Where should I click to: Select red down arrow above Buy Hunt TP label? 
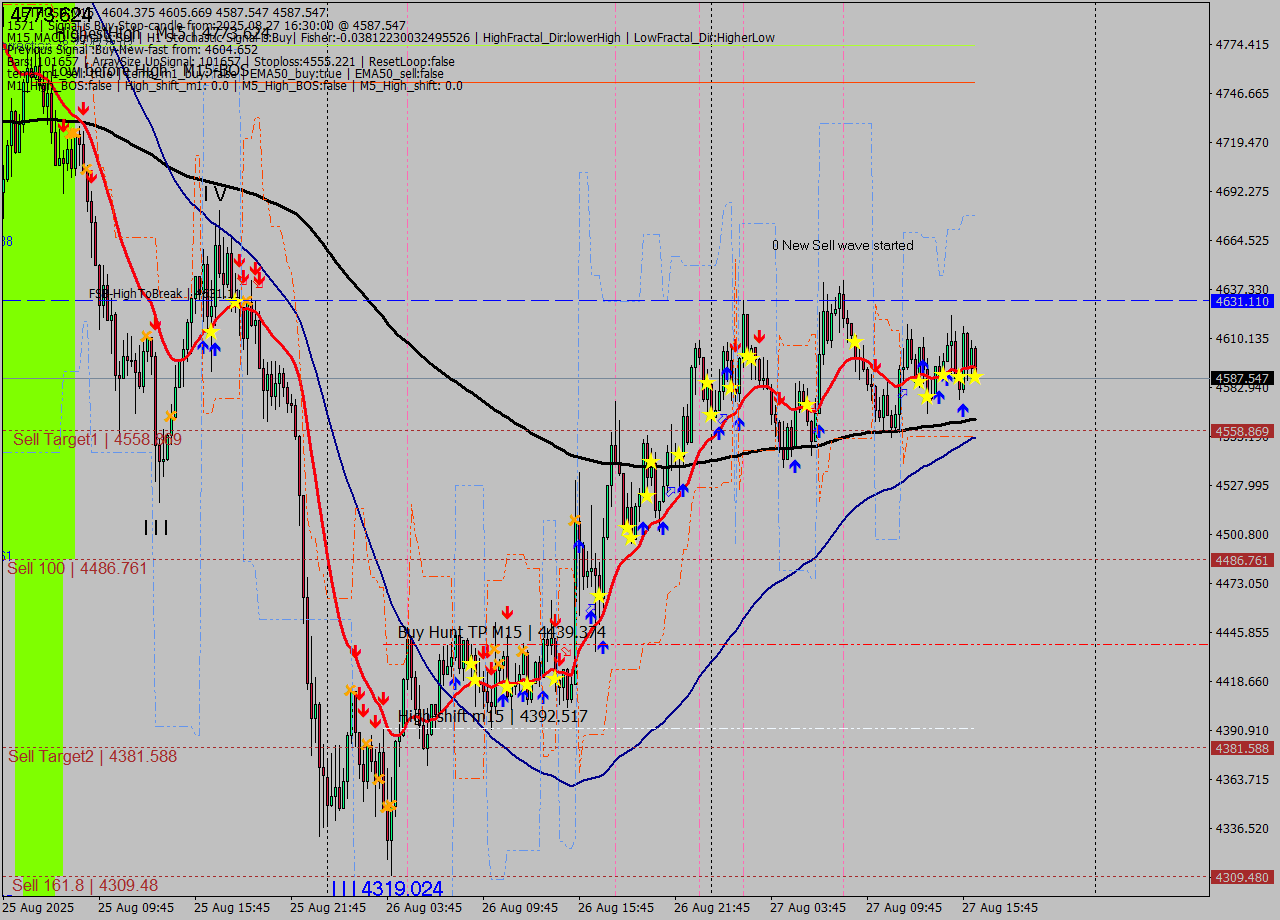coord(508,611)
